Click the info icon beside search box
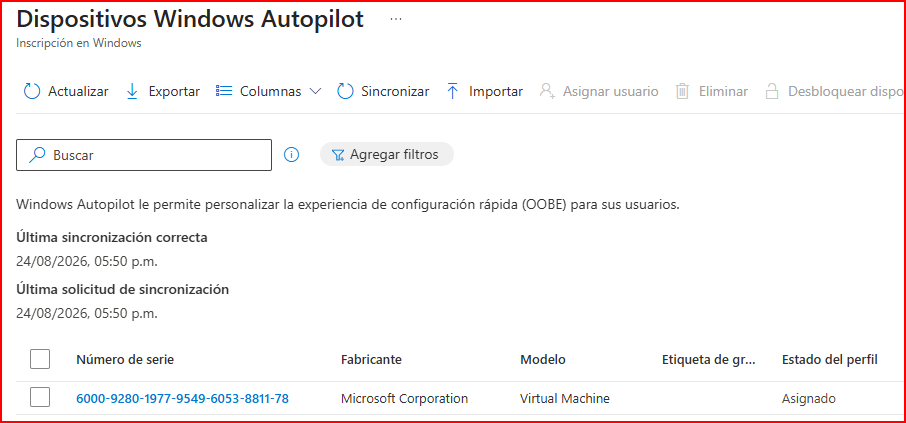The height and width of the screenshot is (423, 906). click(x=292, y=155)
